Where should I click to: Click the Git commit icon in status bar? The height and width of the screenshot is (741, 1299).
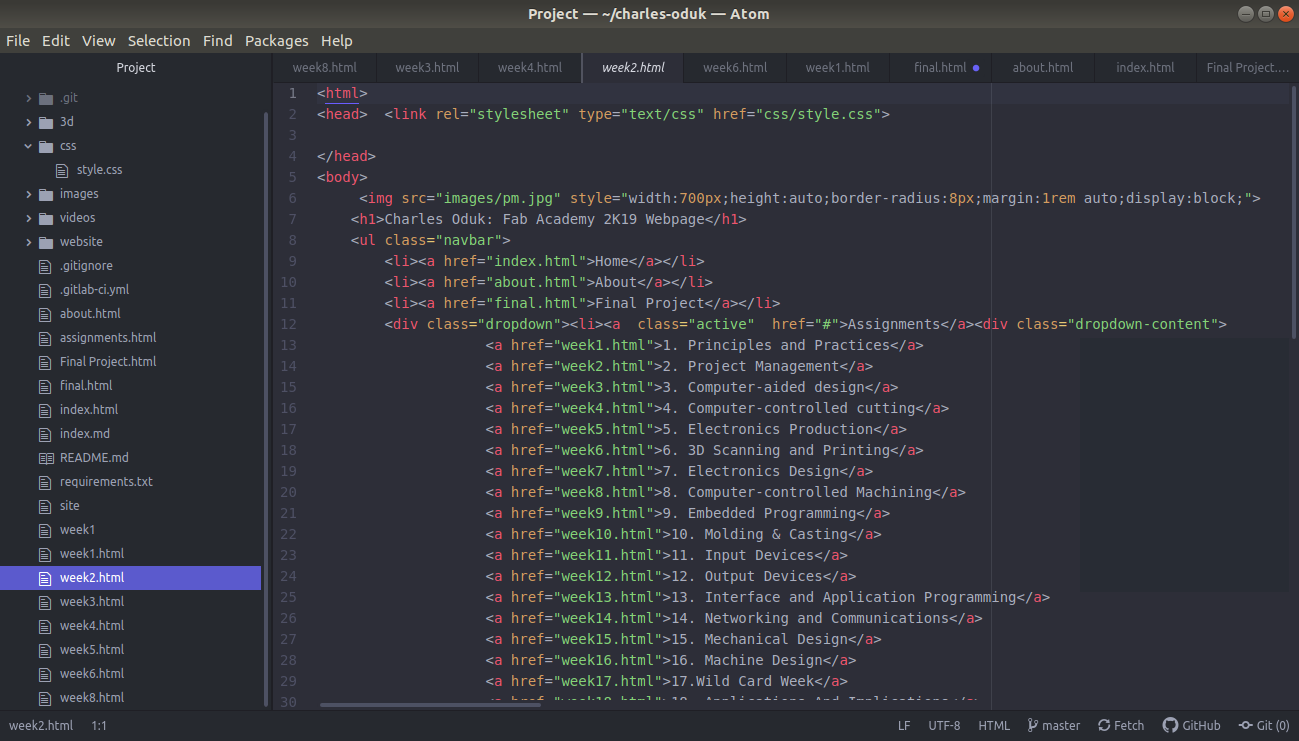pyautogui.click(x=1245, y=726)
